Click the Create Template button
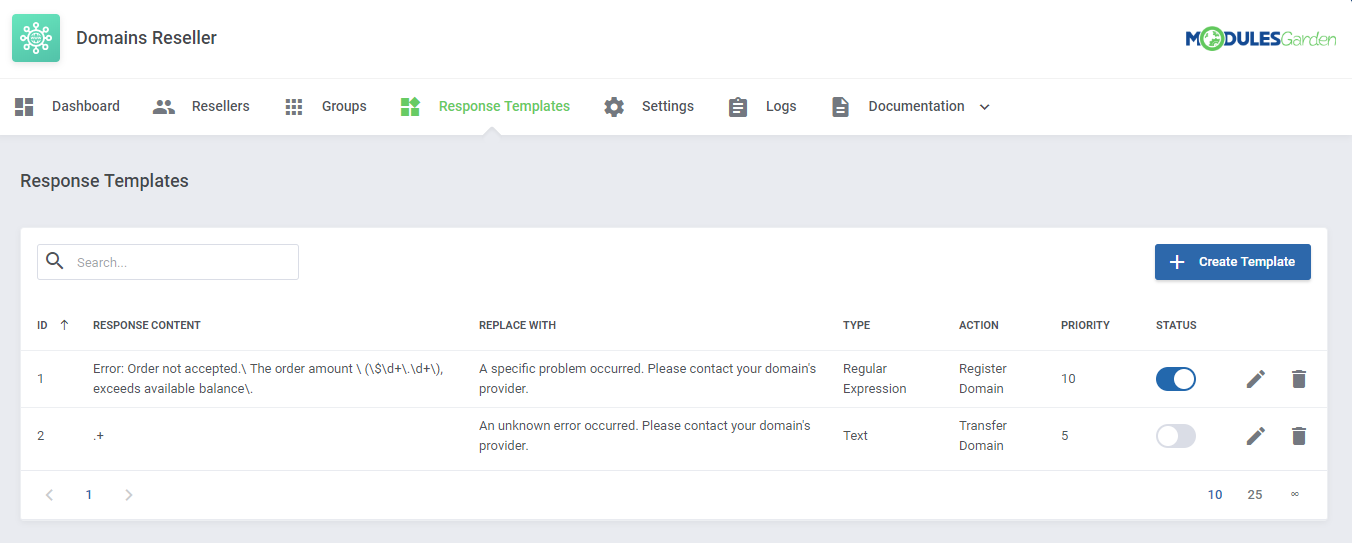 click(1232, 262)
